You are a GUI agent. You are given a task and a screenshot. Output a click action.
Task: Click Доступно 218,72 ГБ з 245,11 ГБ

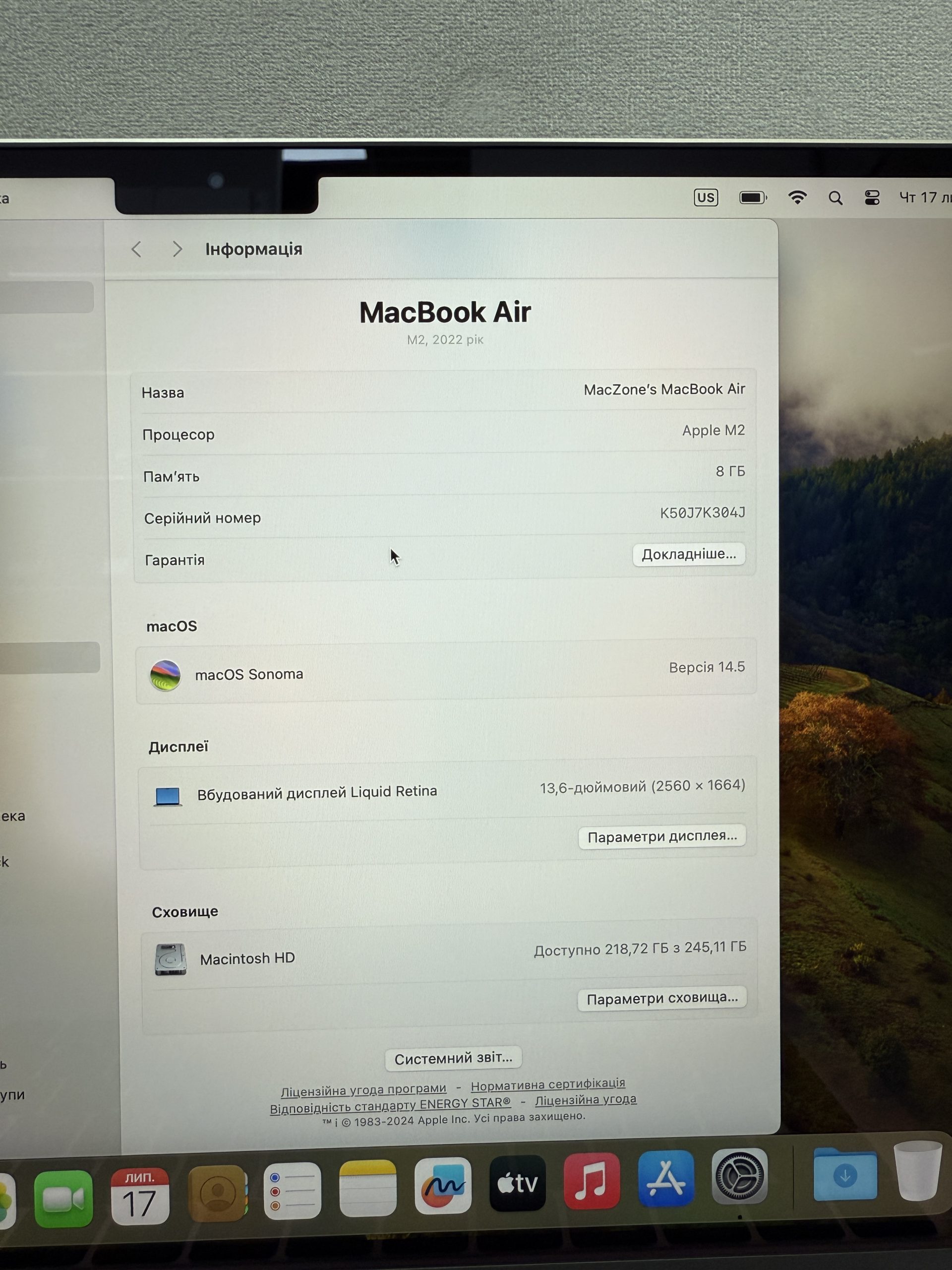tap(641, 949)
